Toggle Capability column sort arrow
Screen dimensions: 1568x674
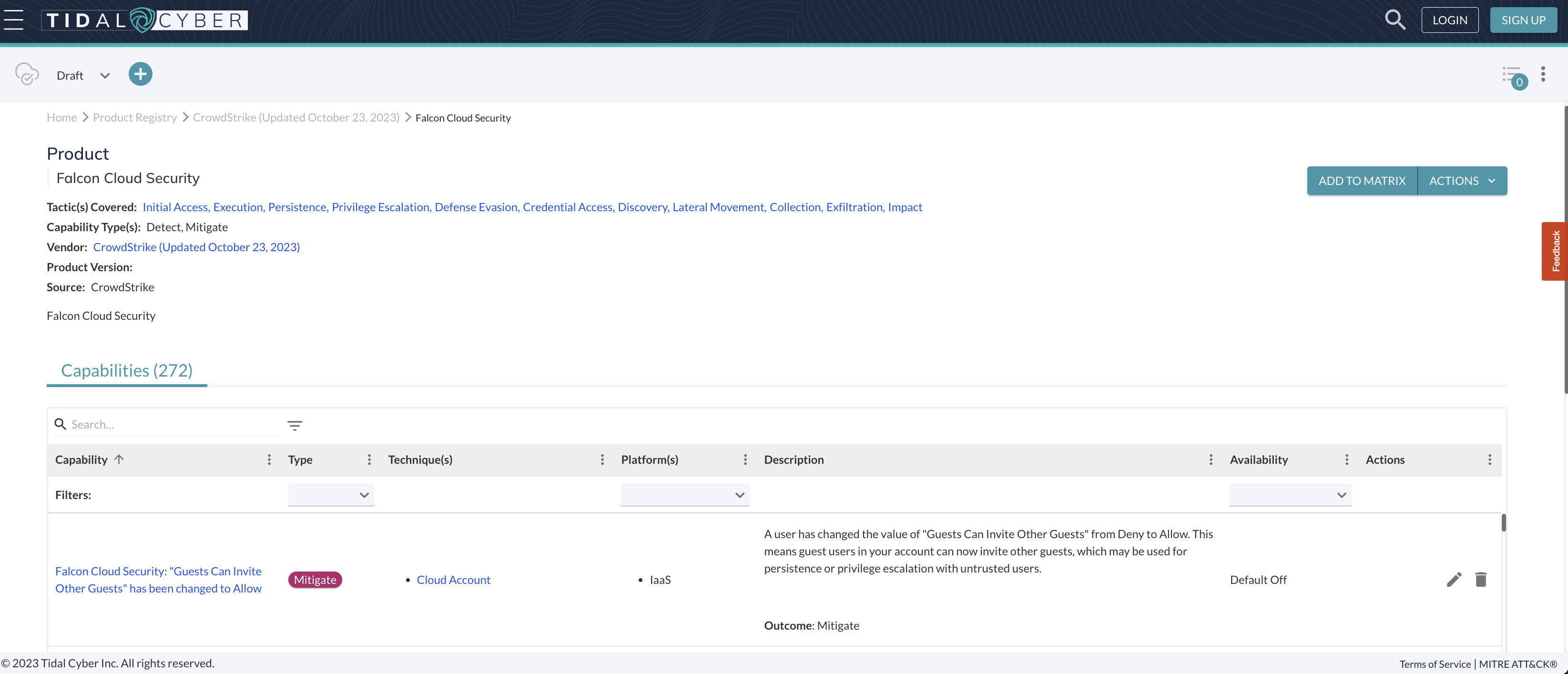(x=119, y=460)
